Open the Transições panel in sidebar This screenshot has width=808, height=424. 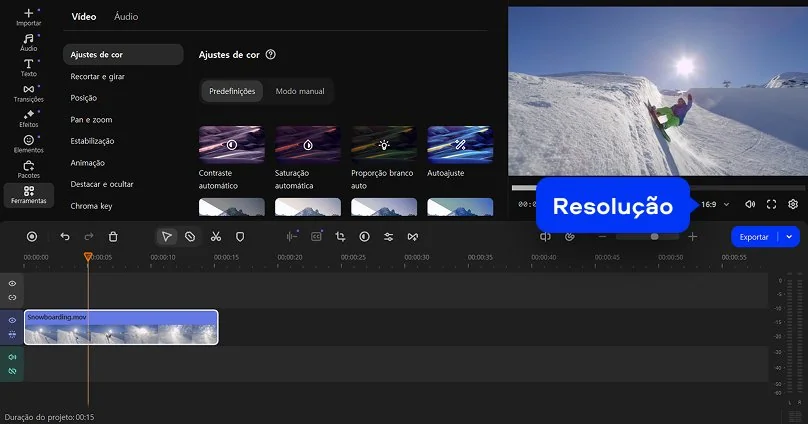tap(28, 93)
